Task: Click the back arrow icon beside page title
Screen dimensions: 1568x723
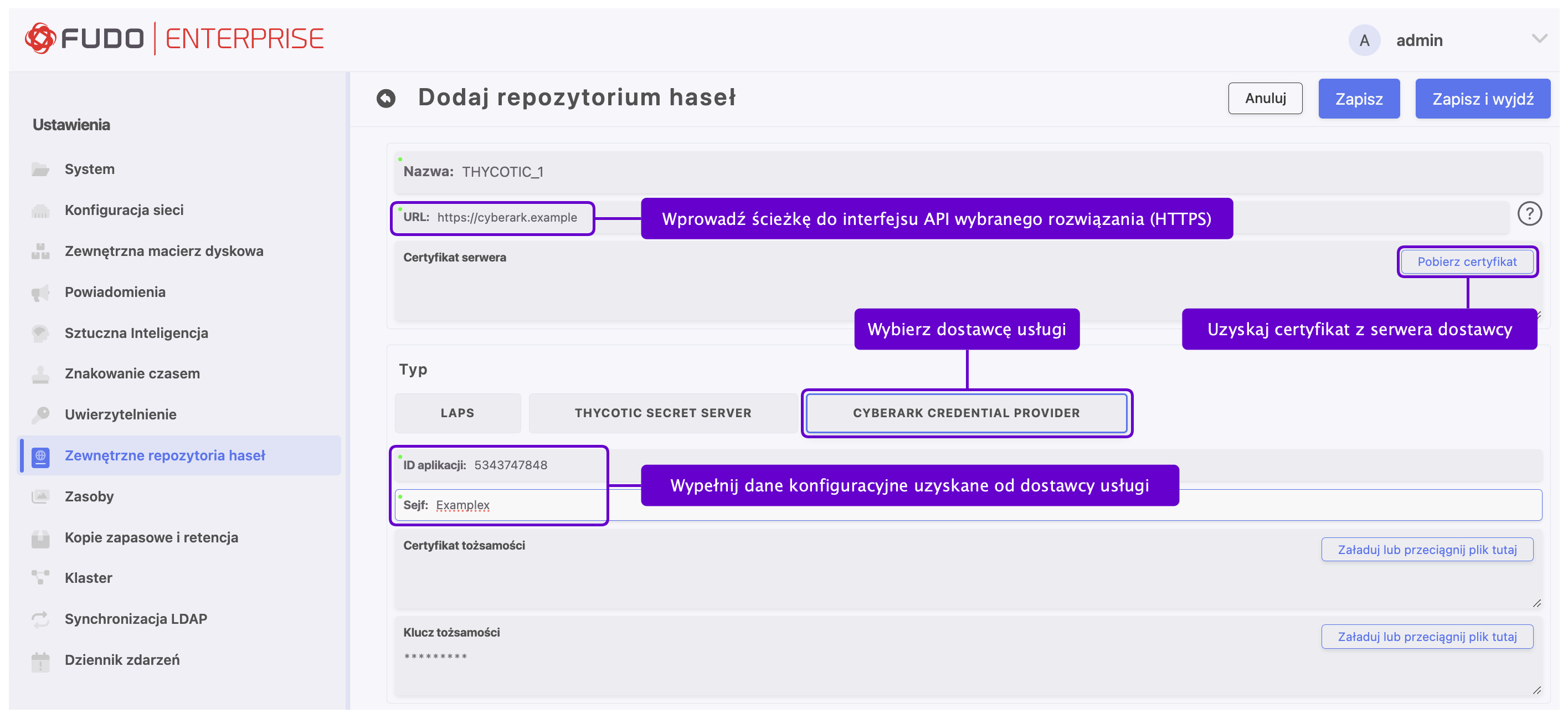Action: coord(386,98)
